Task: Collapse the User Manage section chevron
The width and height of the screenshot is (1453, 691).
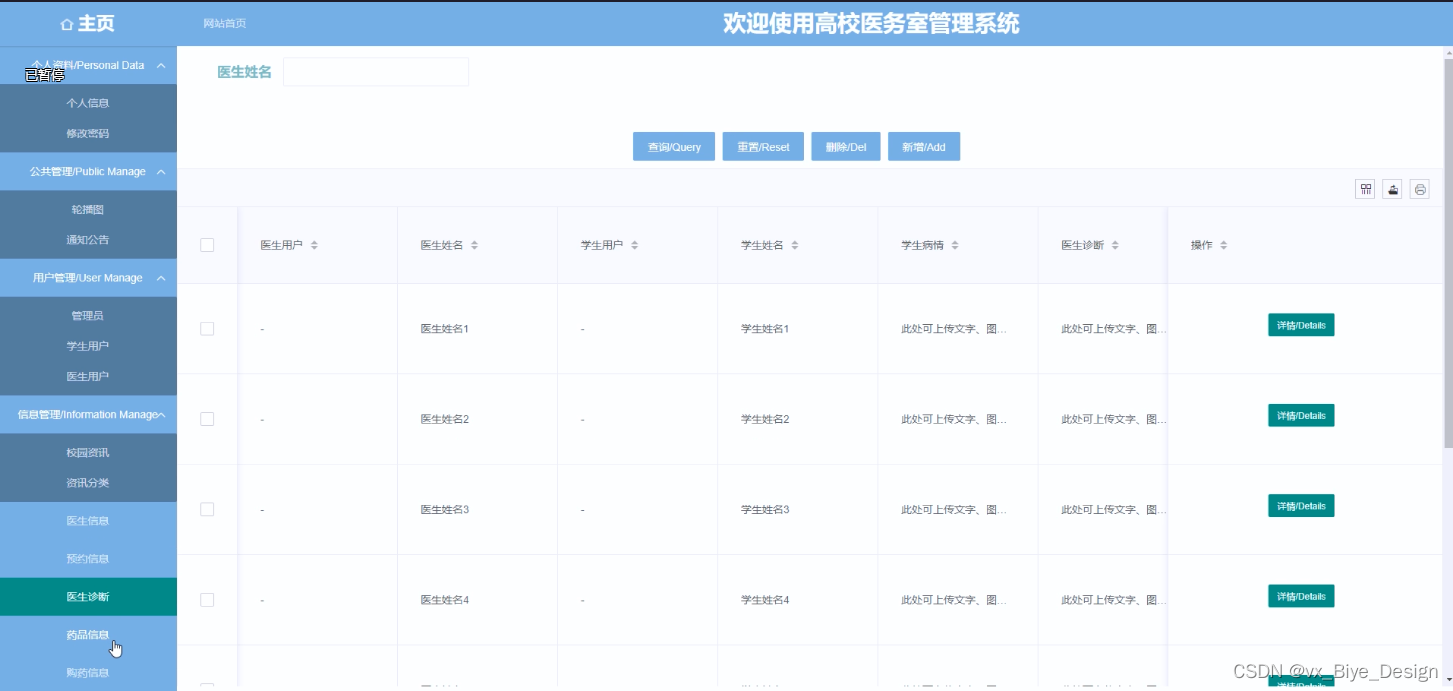Action: [161, 278]
